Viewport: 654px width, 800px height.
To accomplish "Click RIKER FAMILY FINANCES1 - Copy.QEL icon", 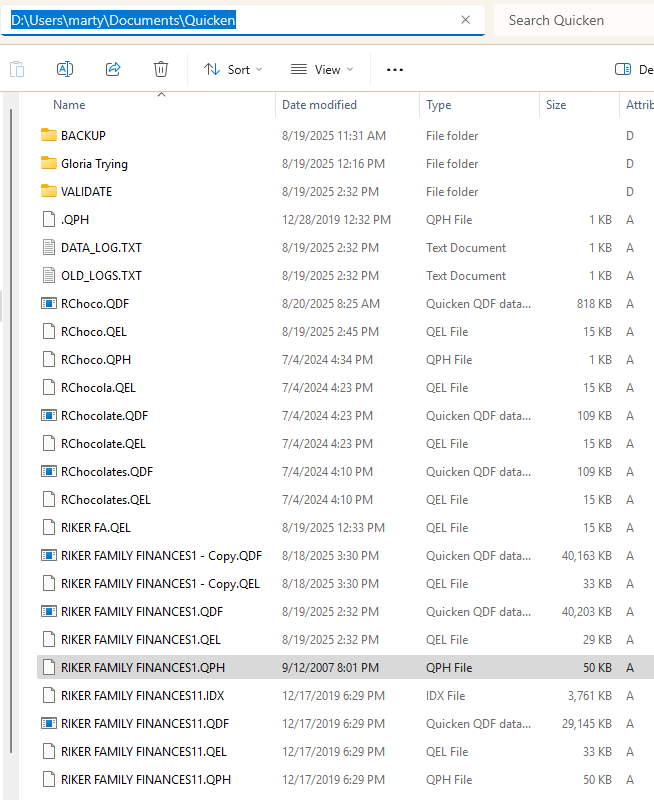I will [49, 583].
